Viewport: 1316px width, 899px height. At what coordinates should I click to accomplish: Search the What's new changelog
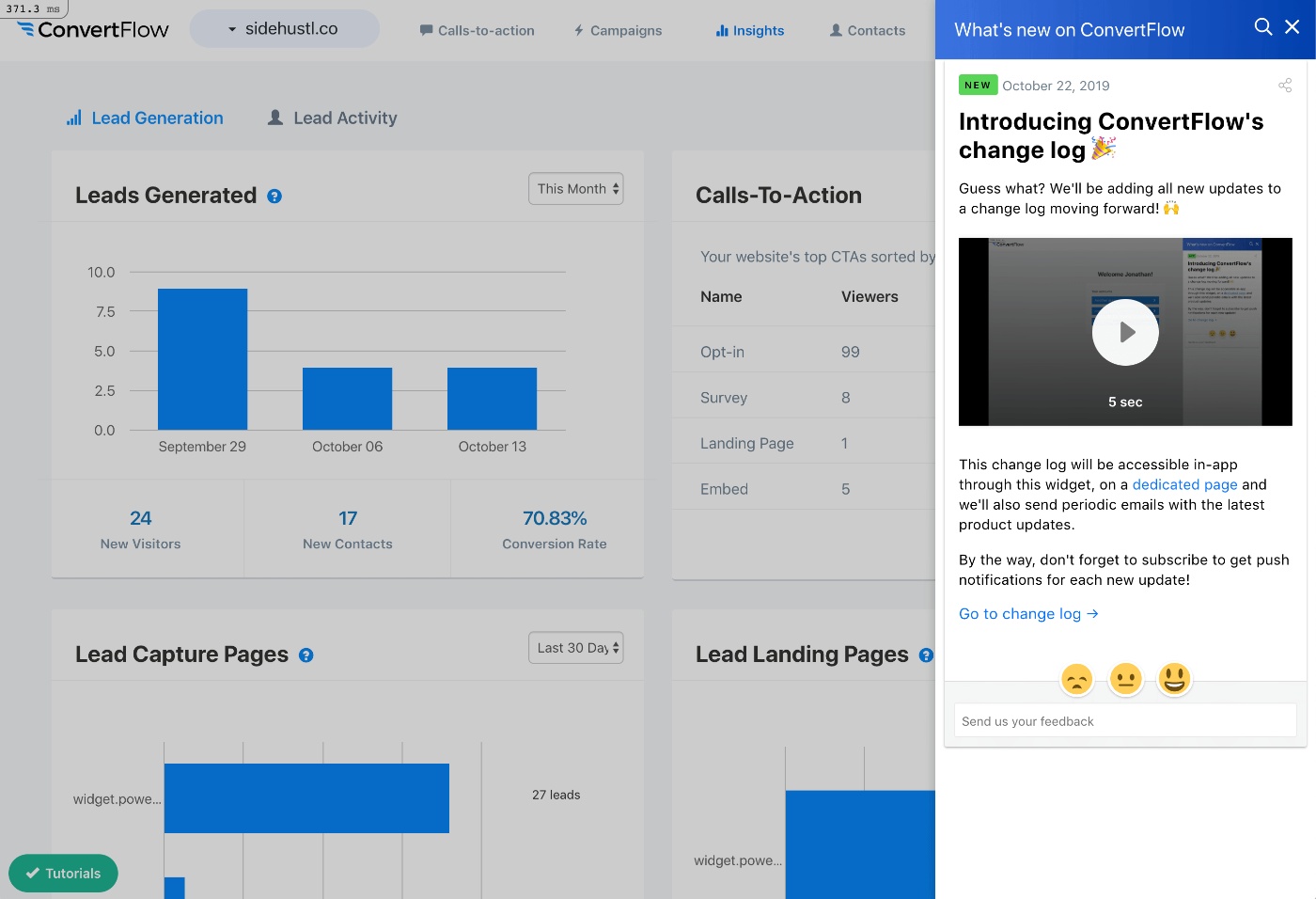tap(1263, 27)
